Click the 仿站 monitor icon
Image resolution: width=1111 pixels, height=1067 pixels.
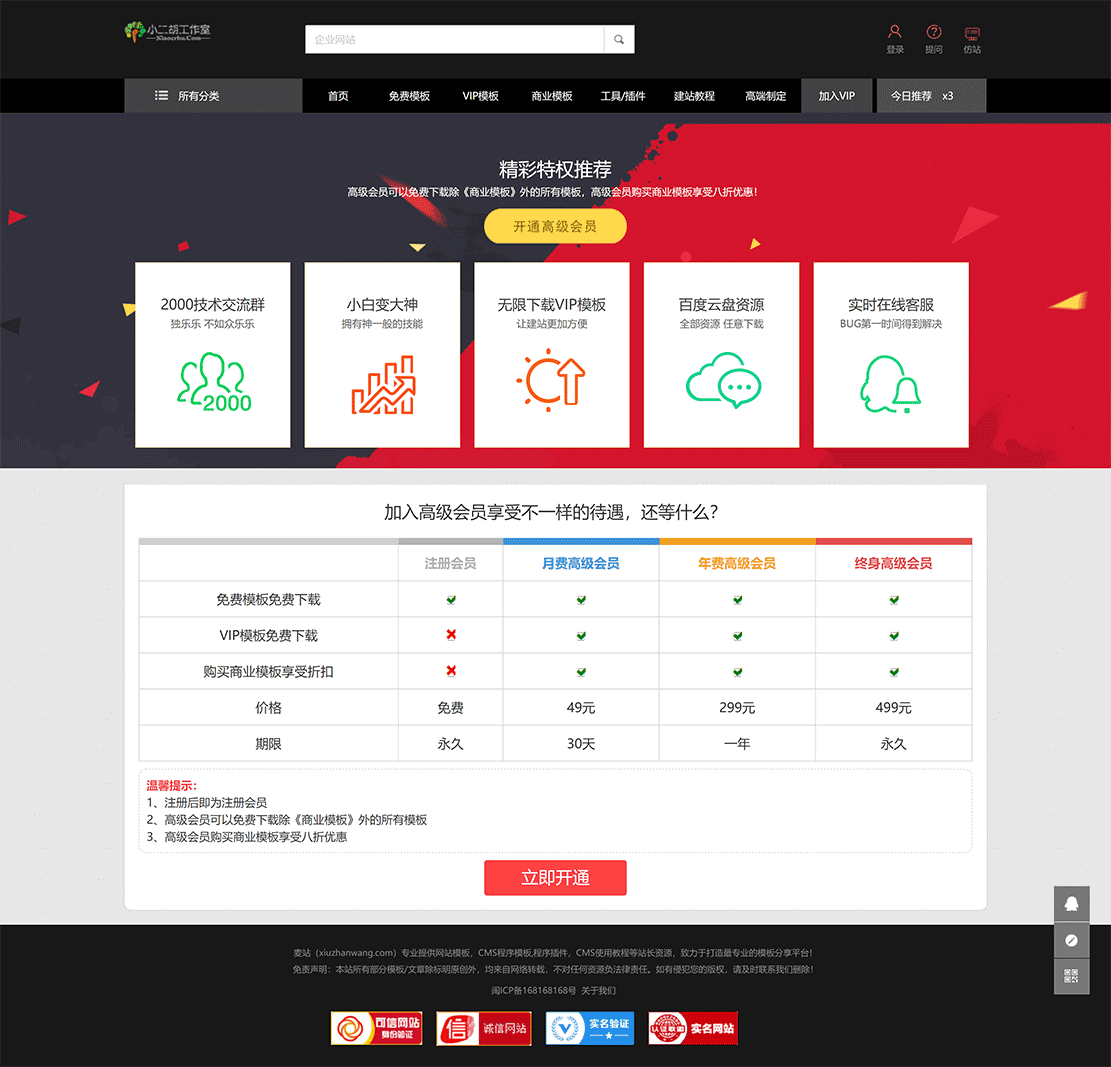pyautogui.click(x=971, y=33)
